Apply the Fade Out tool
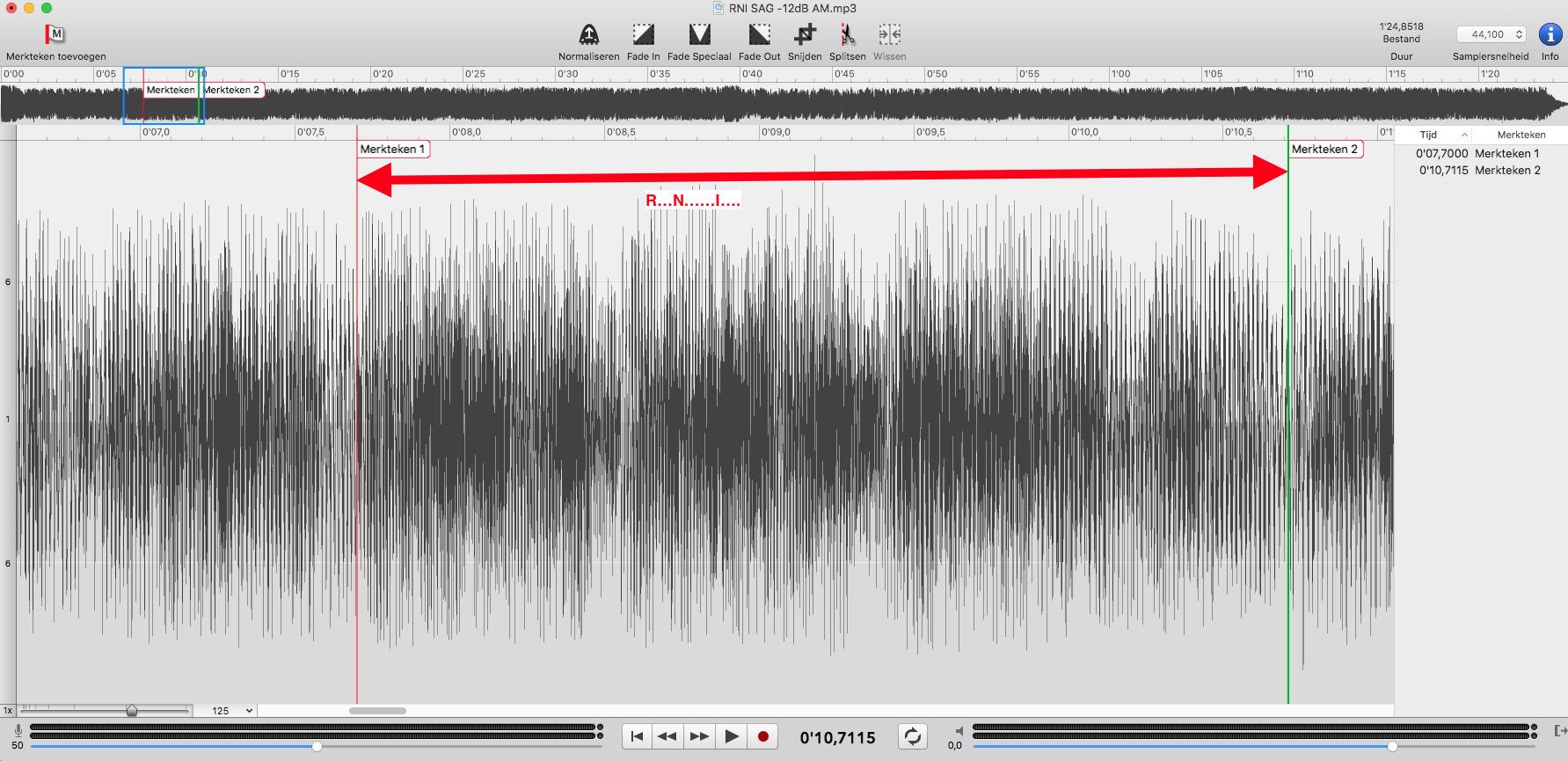This screenshot has height=761, width=1568. (759, 35)
